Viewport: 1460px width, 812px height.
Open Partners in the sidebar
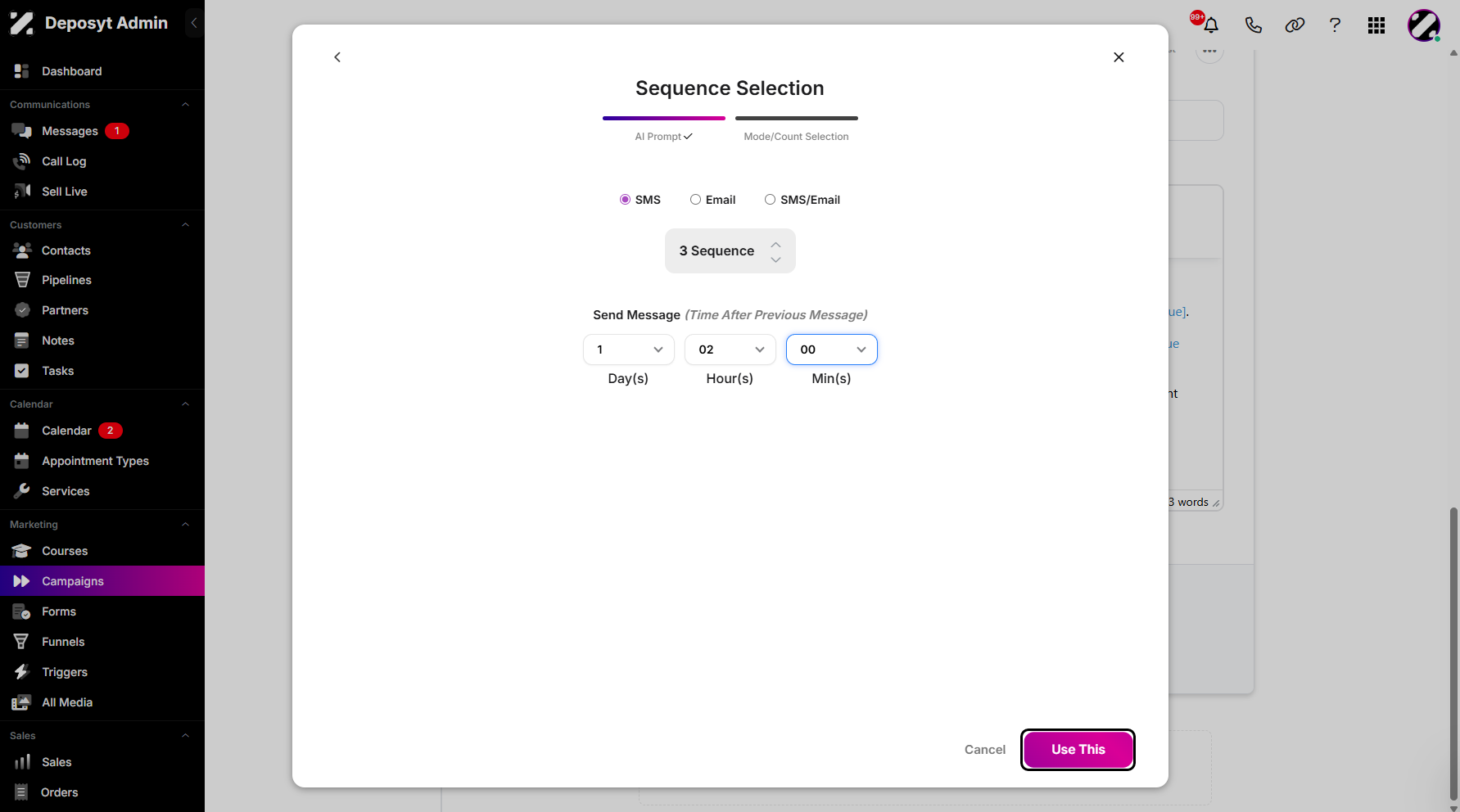pos(102,310)
